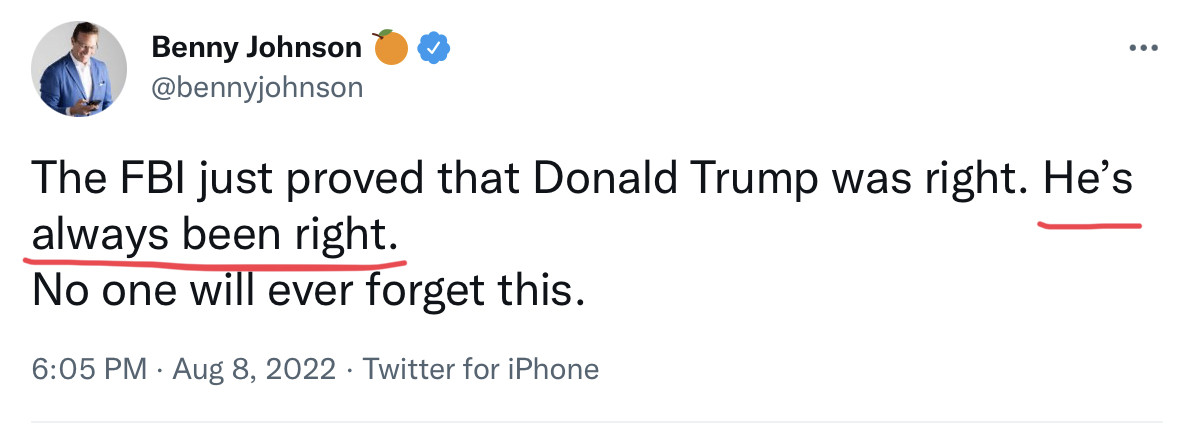Open the @bennyjohnson handle link
The height and width of the screenshot is (442, 1191).
256,88
